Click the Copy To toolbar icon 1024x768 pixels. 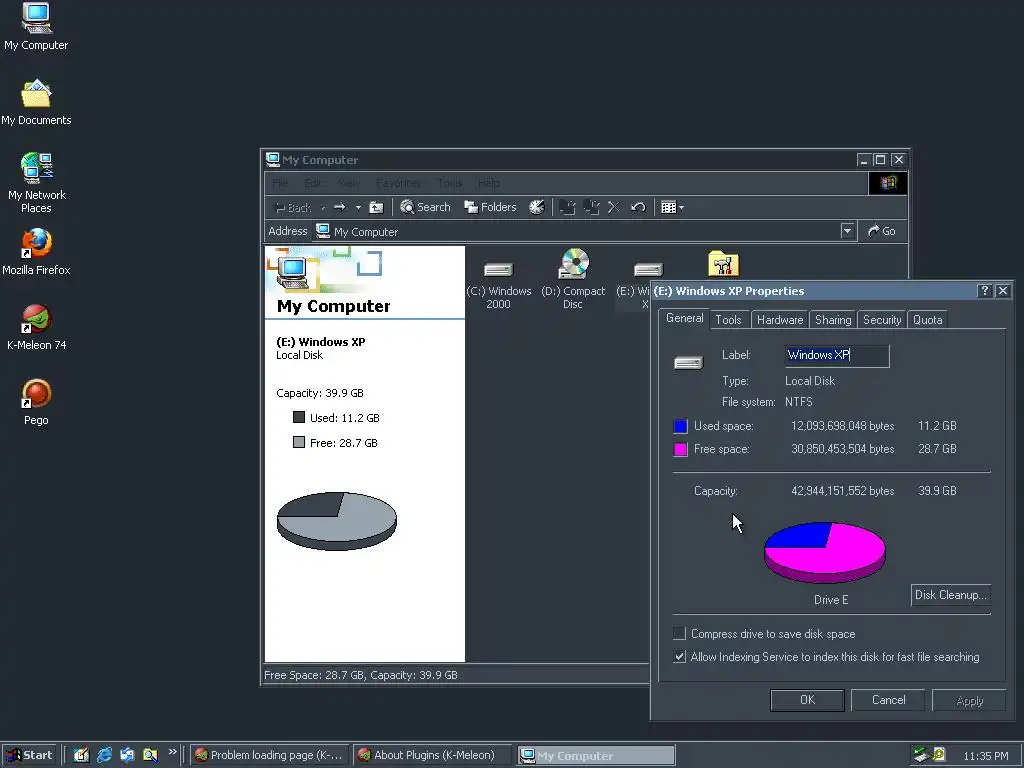point(591,208)
